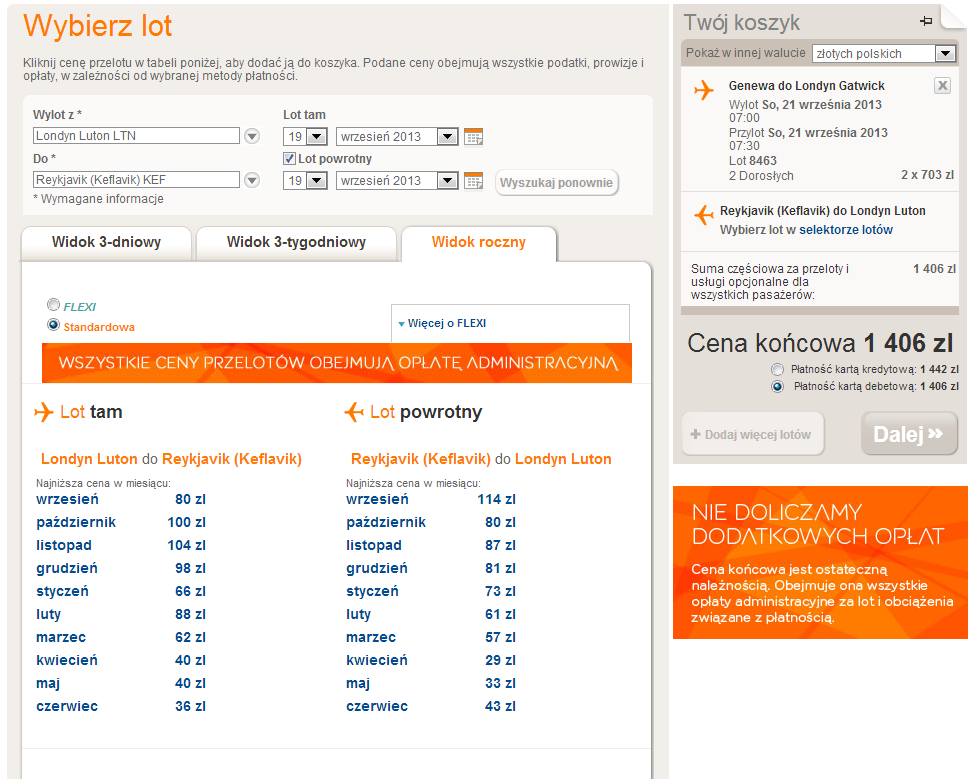Click plane icon beside Reykjavik do Londyn Luton basket item
The width and height of the screenshot is (978, 781).
704,215
